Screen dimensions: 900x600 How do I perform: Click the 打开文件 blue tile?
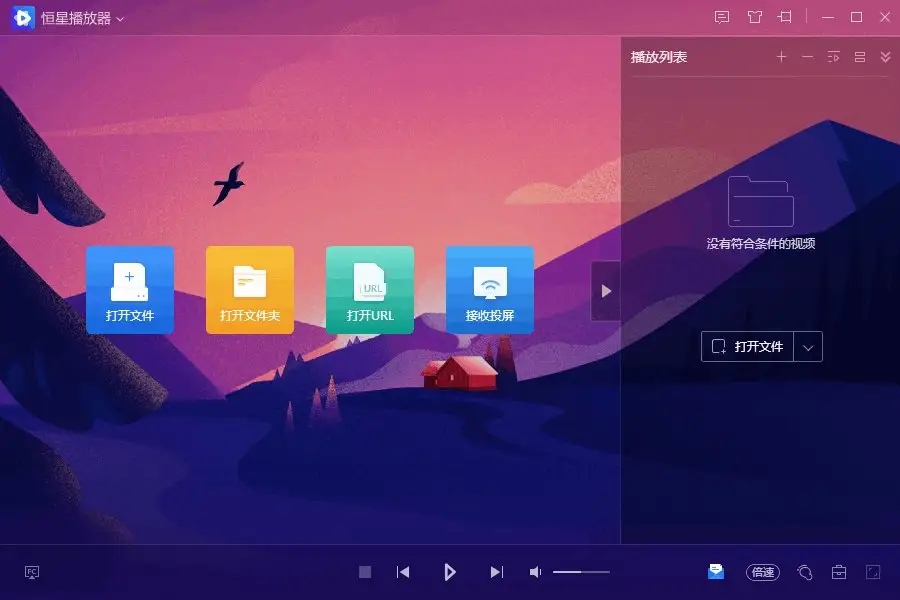[130, 290]
